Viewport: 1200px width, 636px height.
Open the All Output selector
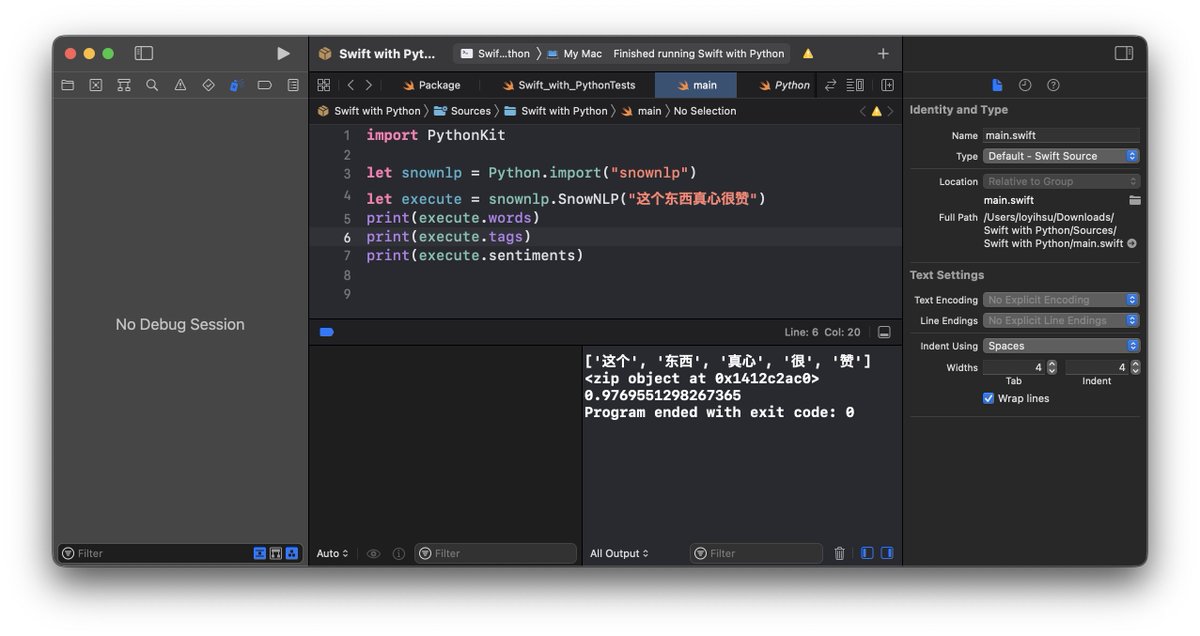pyautogui.click(x=619, y=553)
